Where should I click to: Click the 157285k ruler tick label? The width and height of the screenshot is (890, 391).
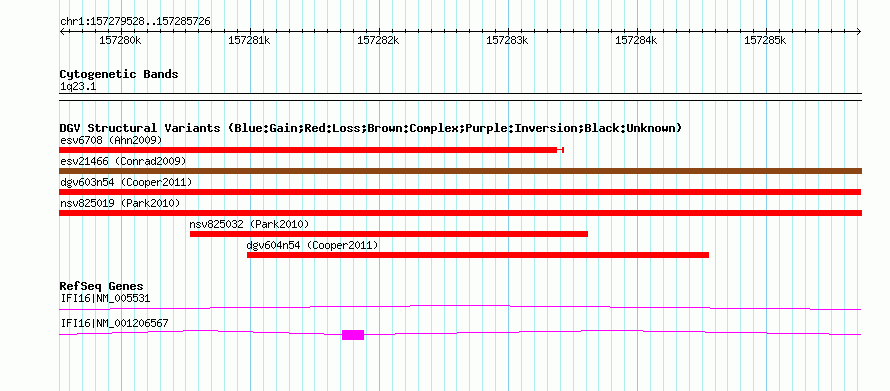click(x=766, y=40)
